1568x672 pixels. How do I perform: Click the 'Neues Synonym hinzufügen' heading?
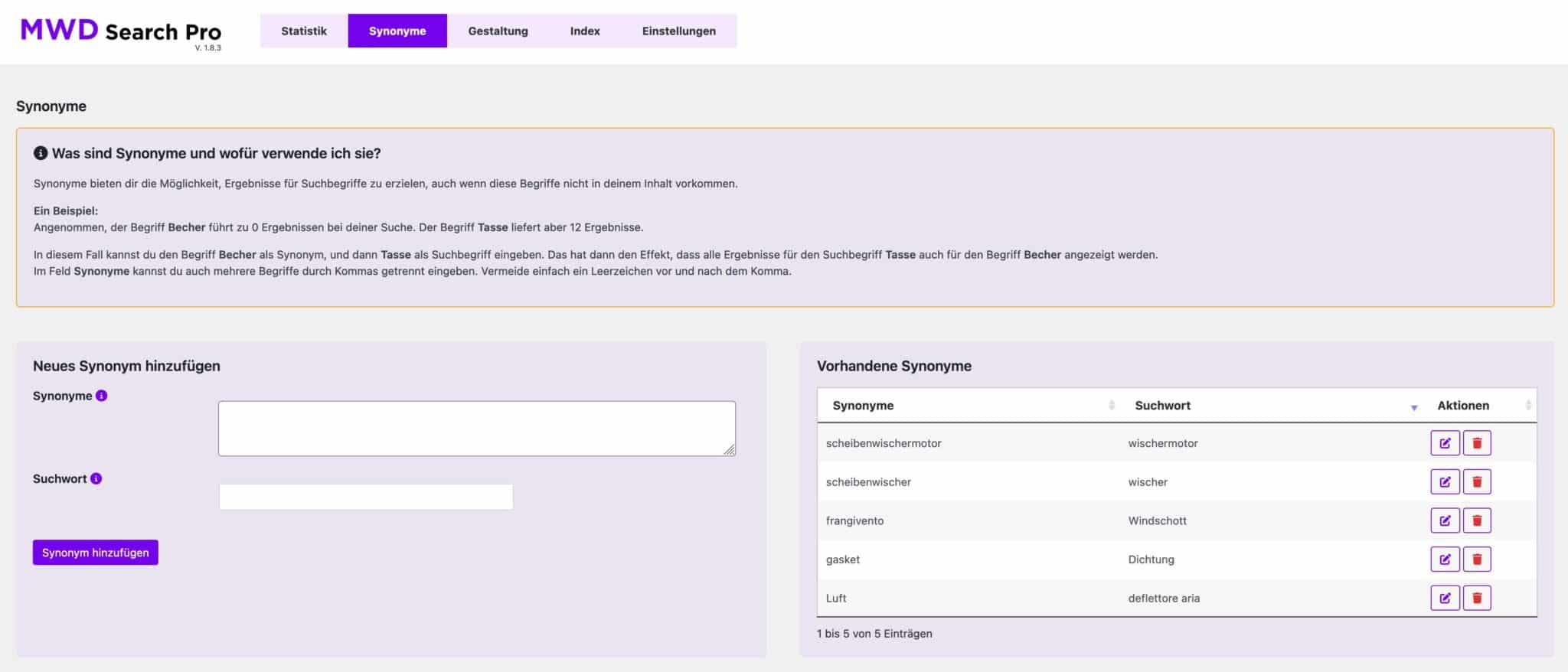tap(126, 366)
